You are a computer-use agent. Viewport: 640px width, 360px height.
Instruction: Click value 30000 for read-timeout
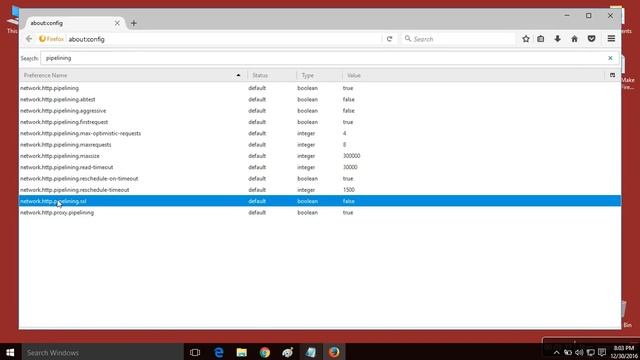[x=350, y=167]
